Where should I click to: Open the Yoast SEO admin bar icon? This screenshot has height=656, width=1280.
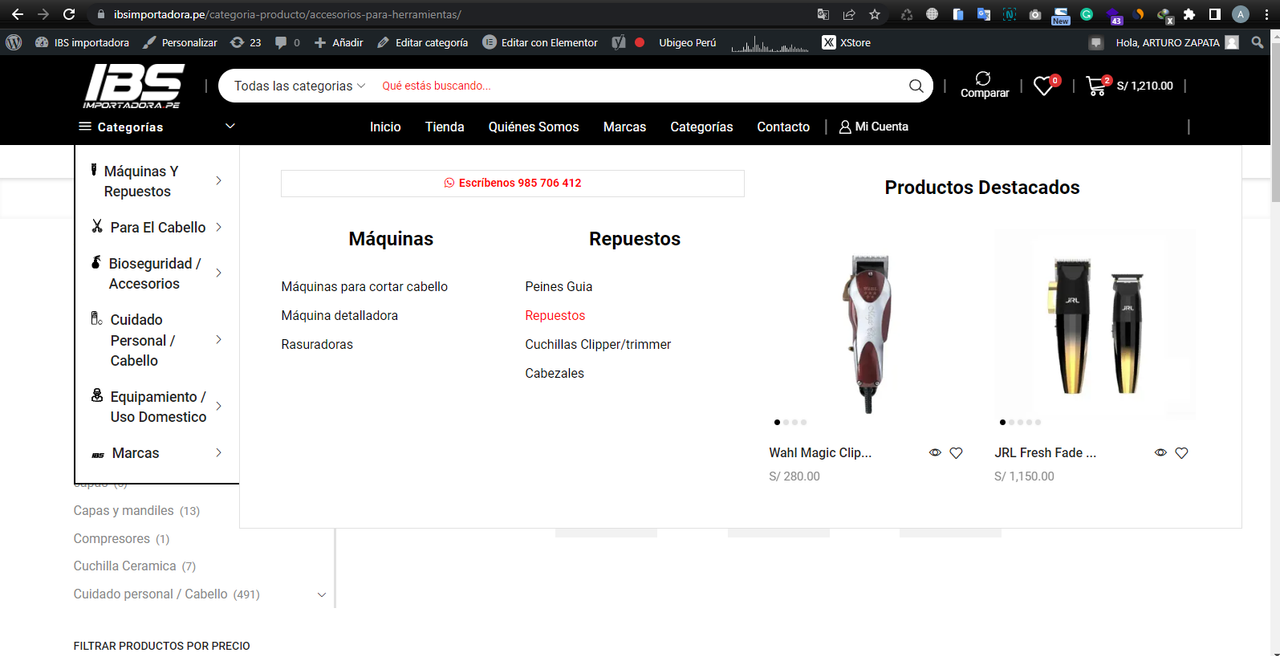(619, 42)
